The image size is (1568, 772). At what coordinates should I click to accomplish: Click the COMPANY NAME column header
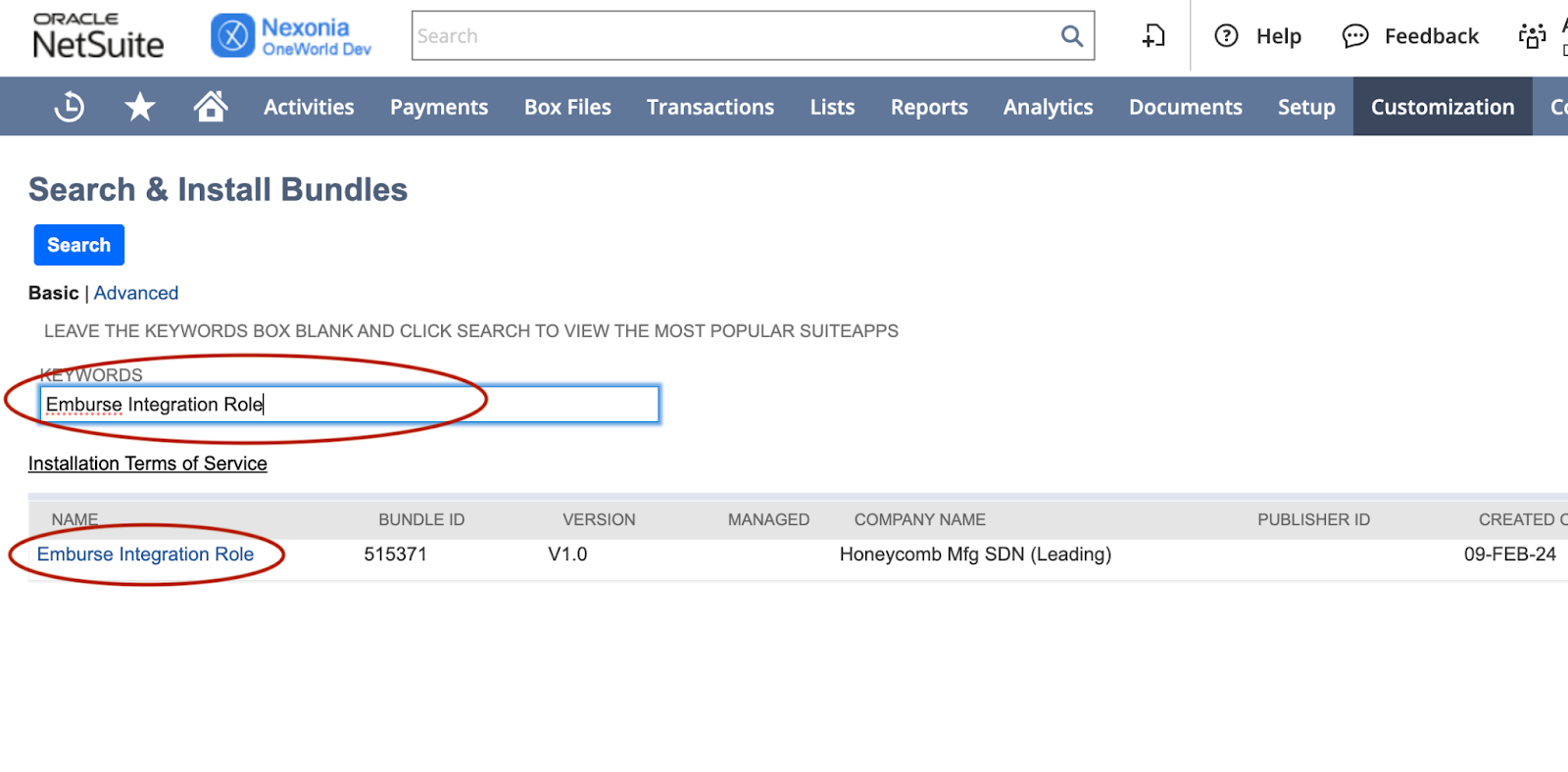[920, 519]
